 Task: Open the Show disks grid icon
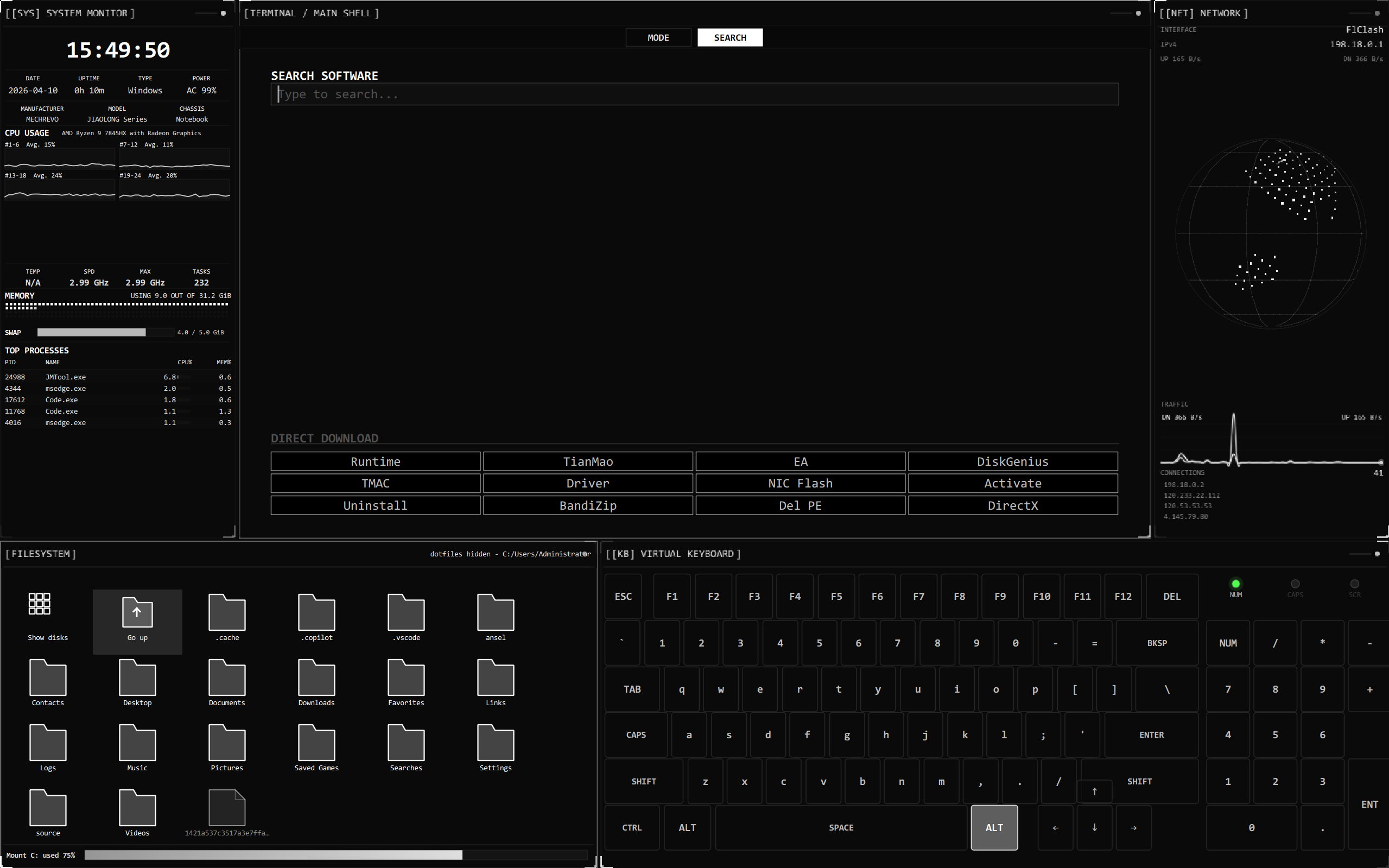pos(40,604)
